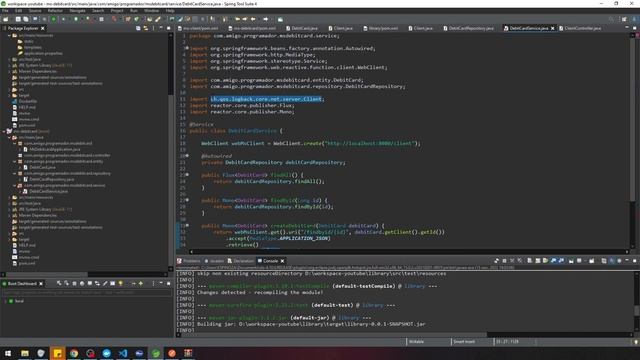Image resolution: width=640 pixels, height=360 pixels.
Task: Switch to the Problems tab
Action: (189, 261)
